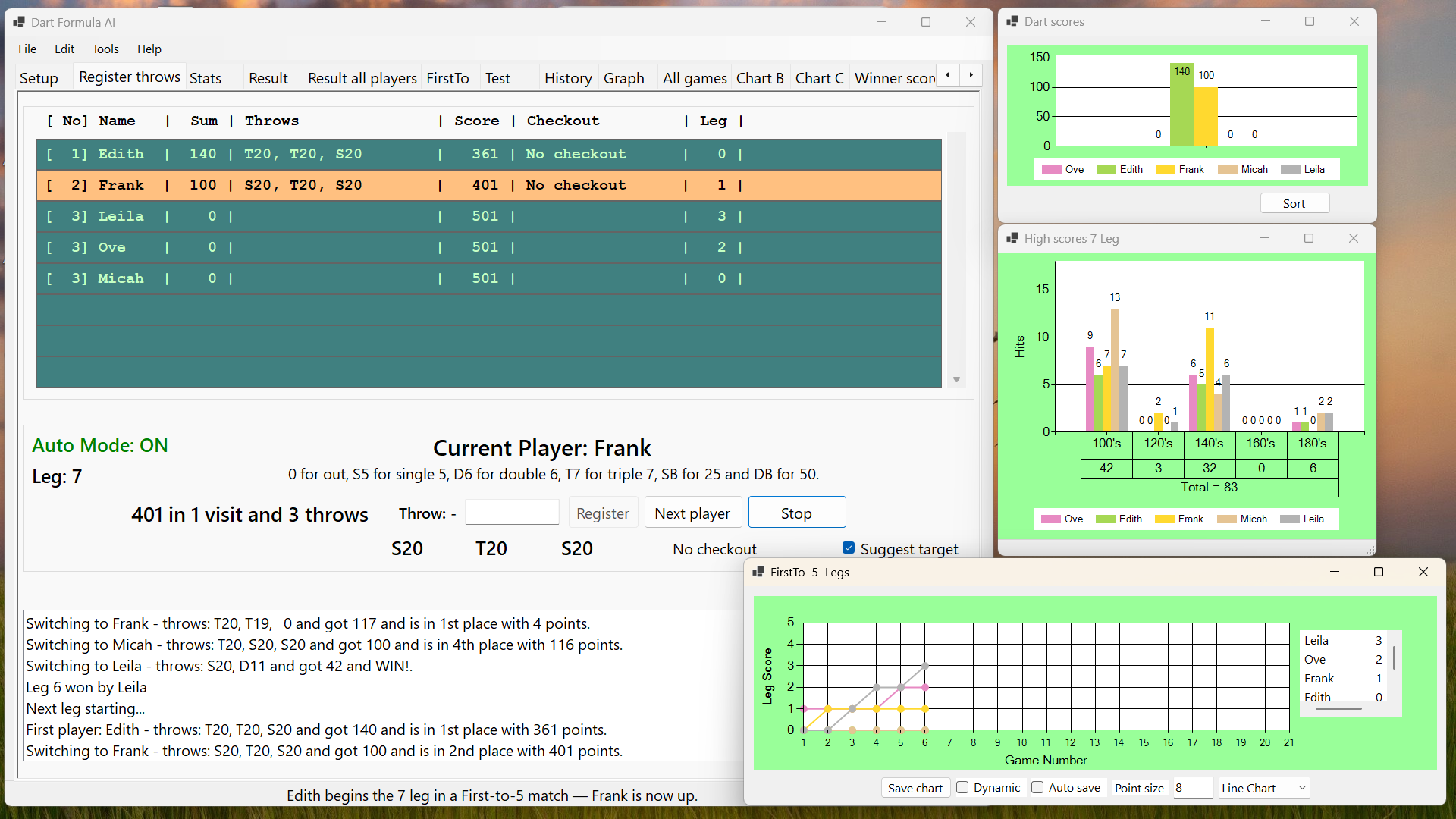Click Frank's yellow legend swatch in Dart scores
1456x819 pixels.
tap(1165, 170)
